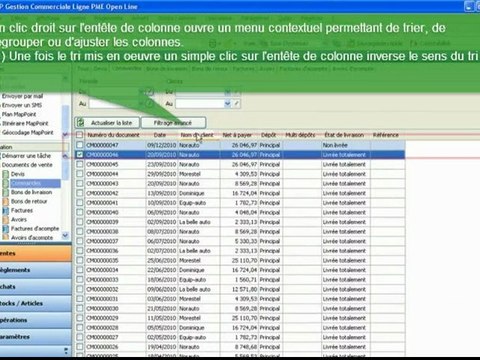
Task: Click Dominique in row CM00000034
Action: point(191,270)
